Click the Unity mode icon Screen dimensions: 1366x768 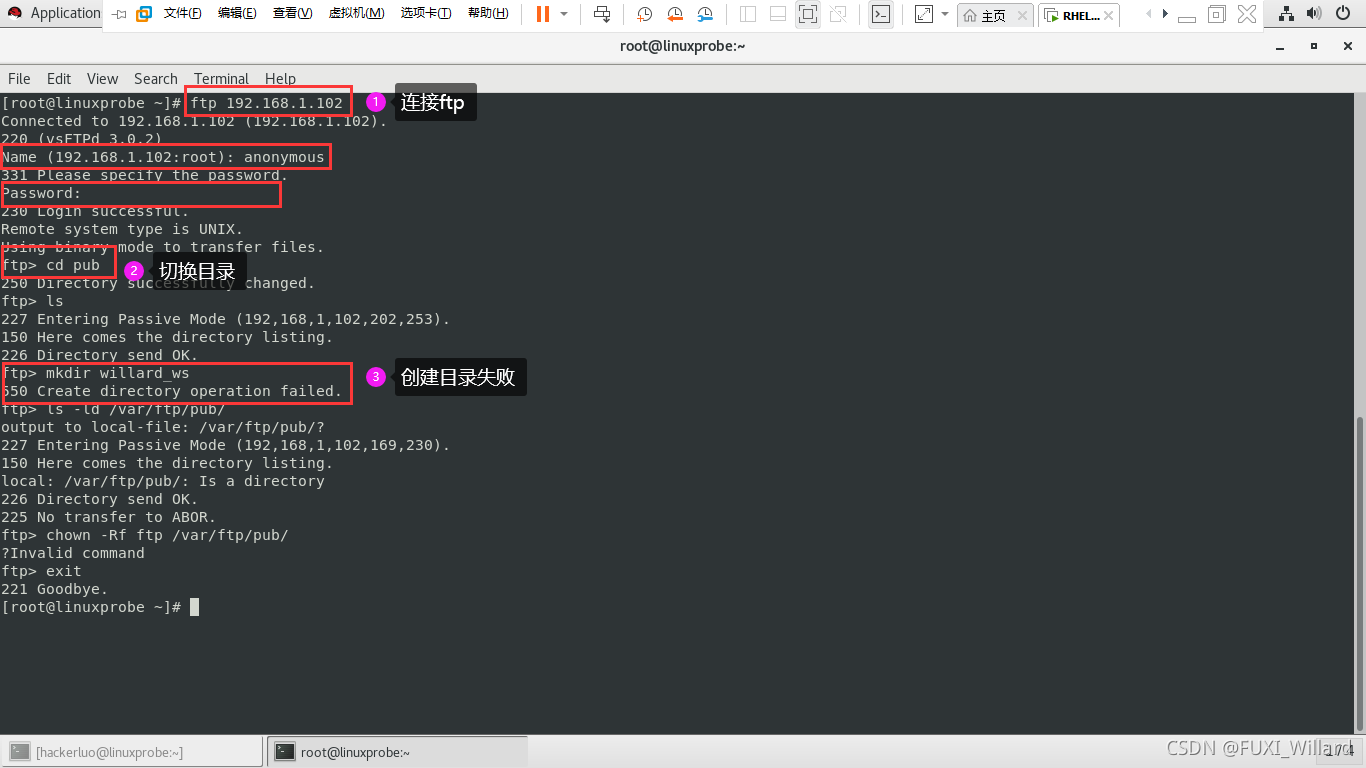click(x=838, y=14)
